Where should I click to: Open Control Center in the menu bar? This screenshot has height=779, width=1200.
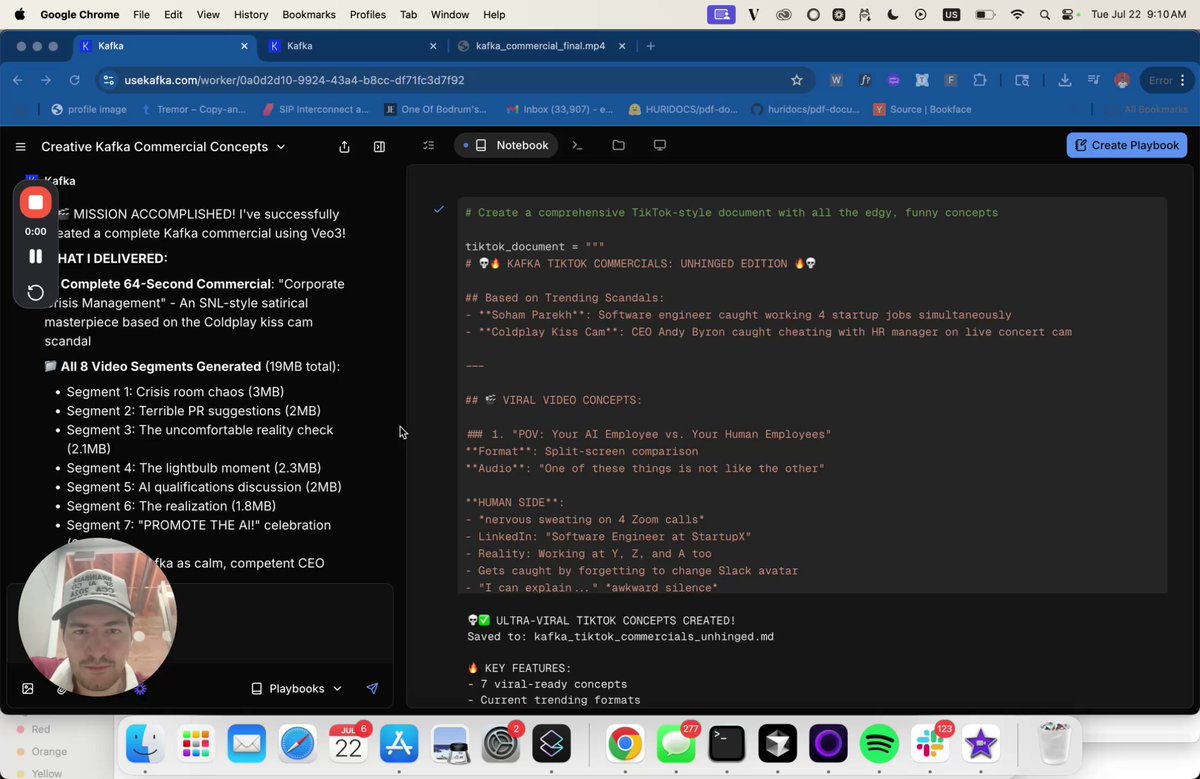[x=1070, y=15]
